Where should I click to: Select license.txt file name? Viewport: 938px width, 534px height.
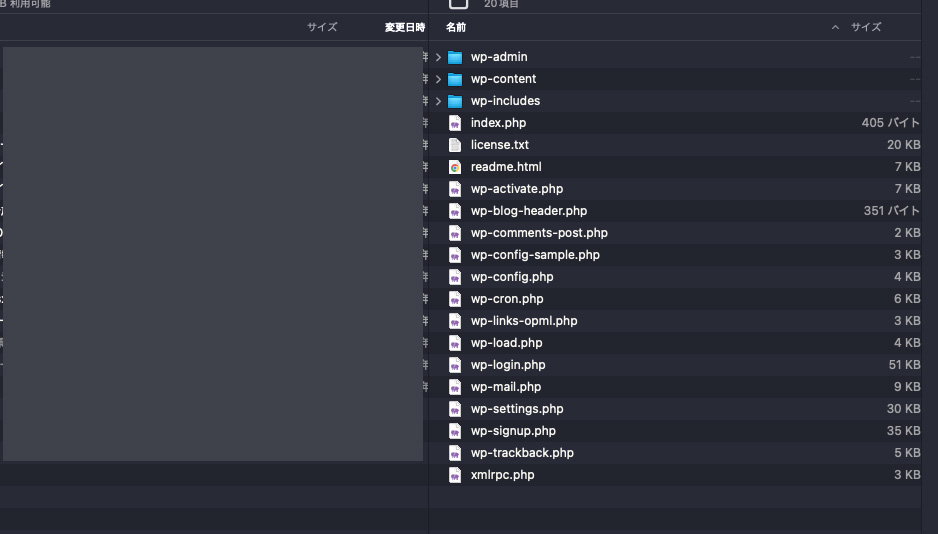pyautogui.click(x=500, y=145)
